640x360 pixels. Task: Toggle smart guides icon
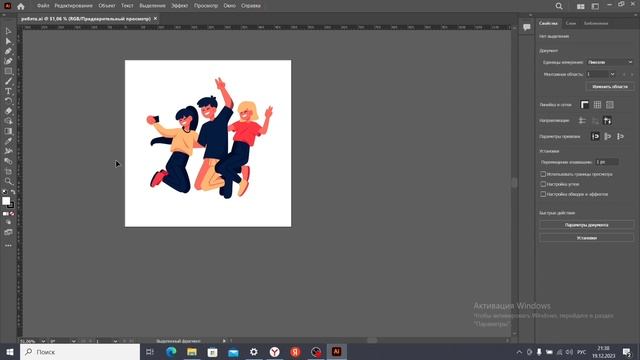[607, 120]
